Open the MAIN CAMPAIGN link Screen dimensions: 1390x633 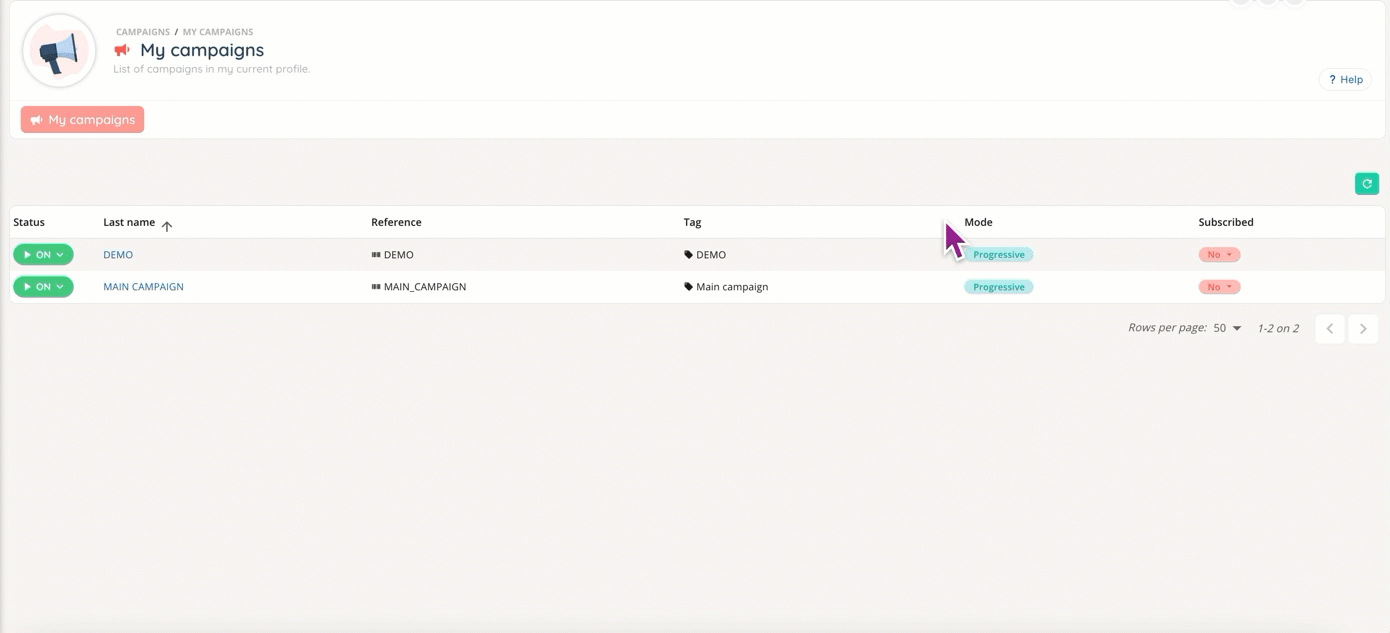tap(143, 287)
